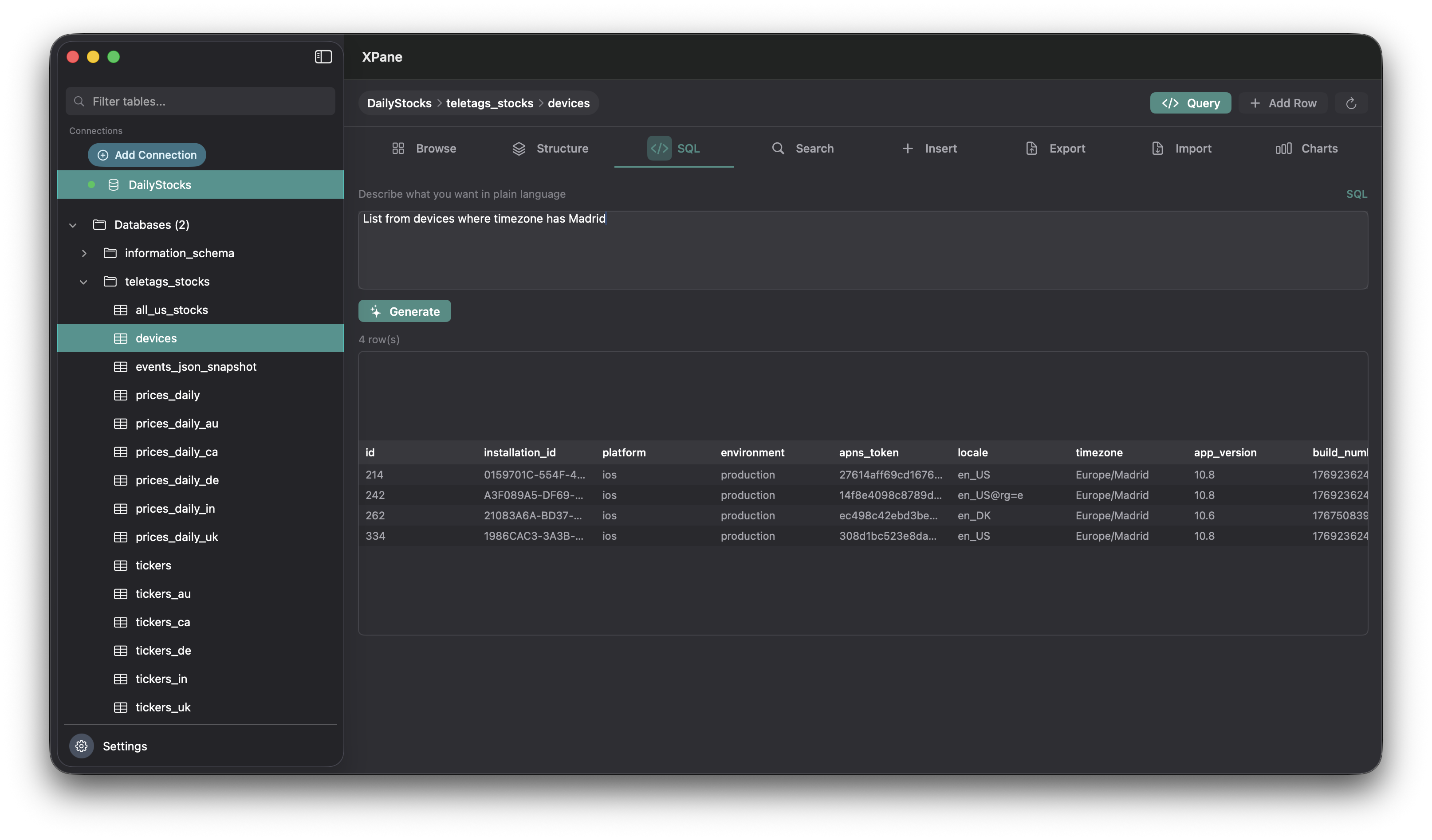
Task: Open the prices_daily_in table
Action: click(x=201, y=508)
